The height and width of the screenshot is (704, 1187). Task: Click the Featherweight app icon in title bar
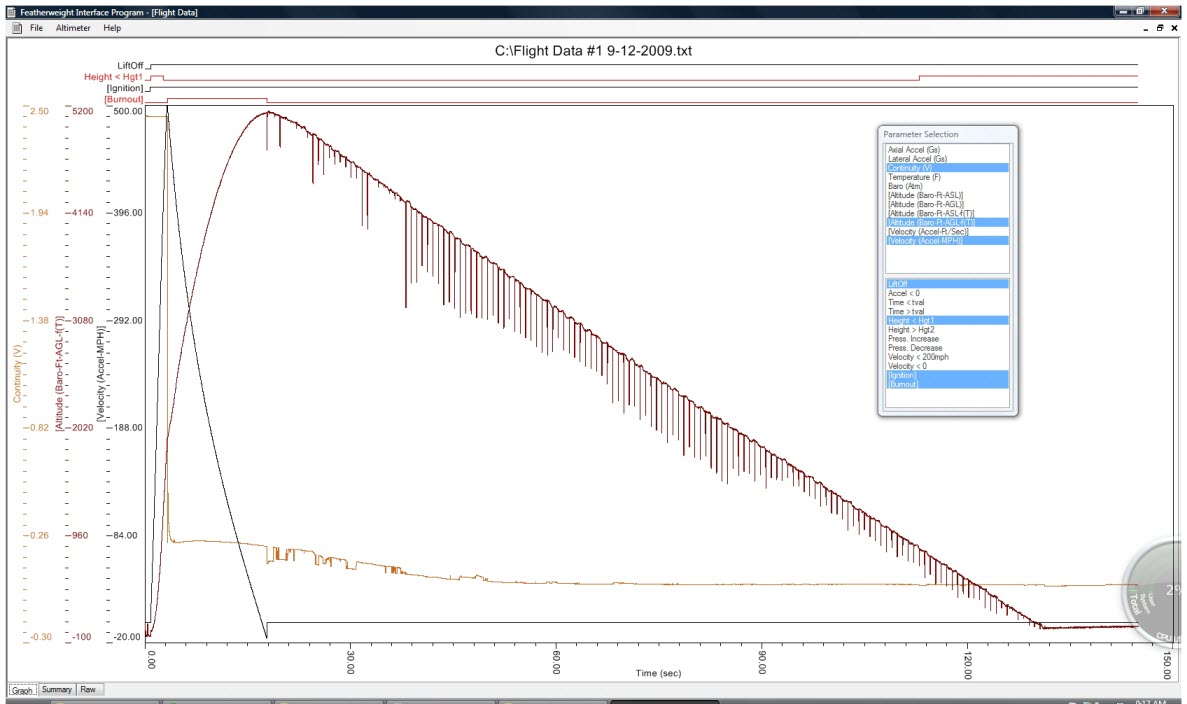(x=11, y=12)
